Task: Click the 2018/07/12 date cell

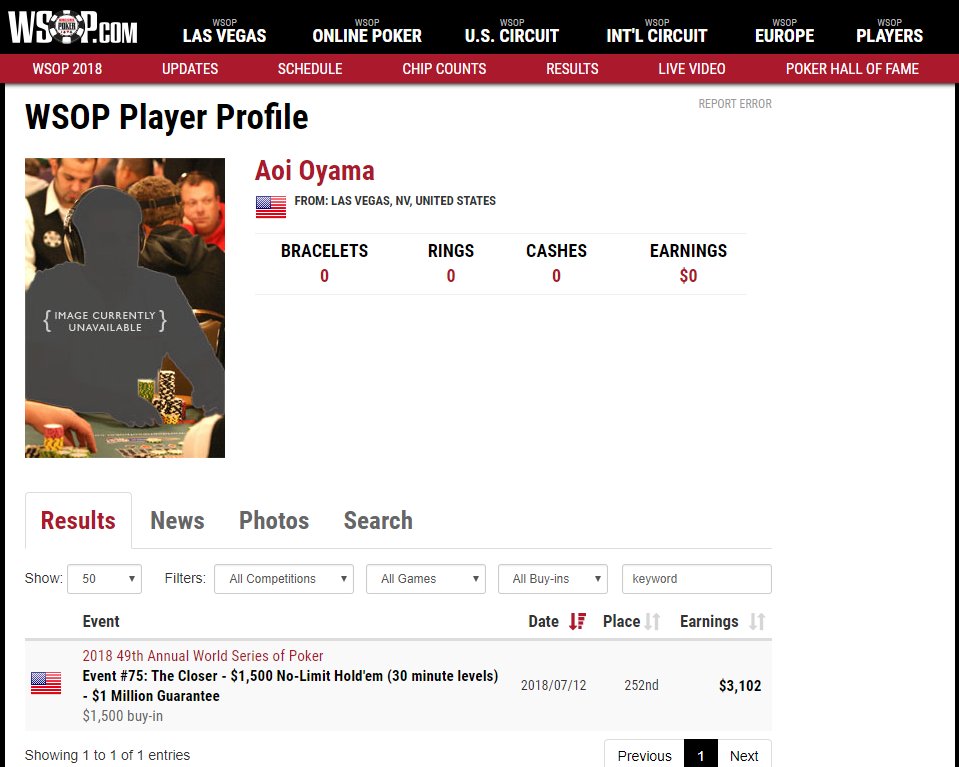Action: click(554, 685)
